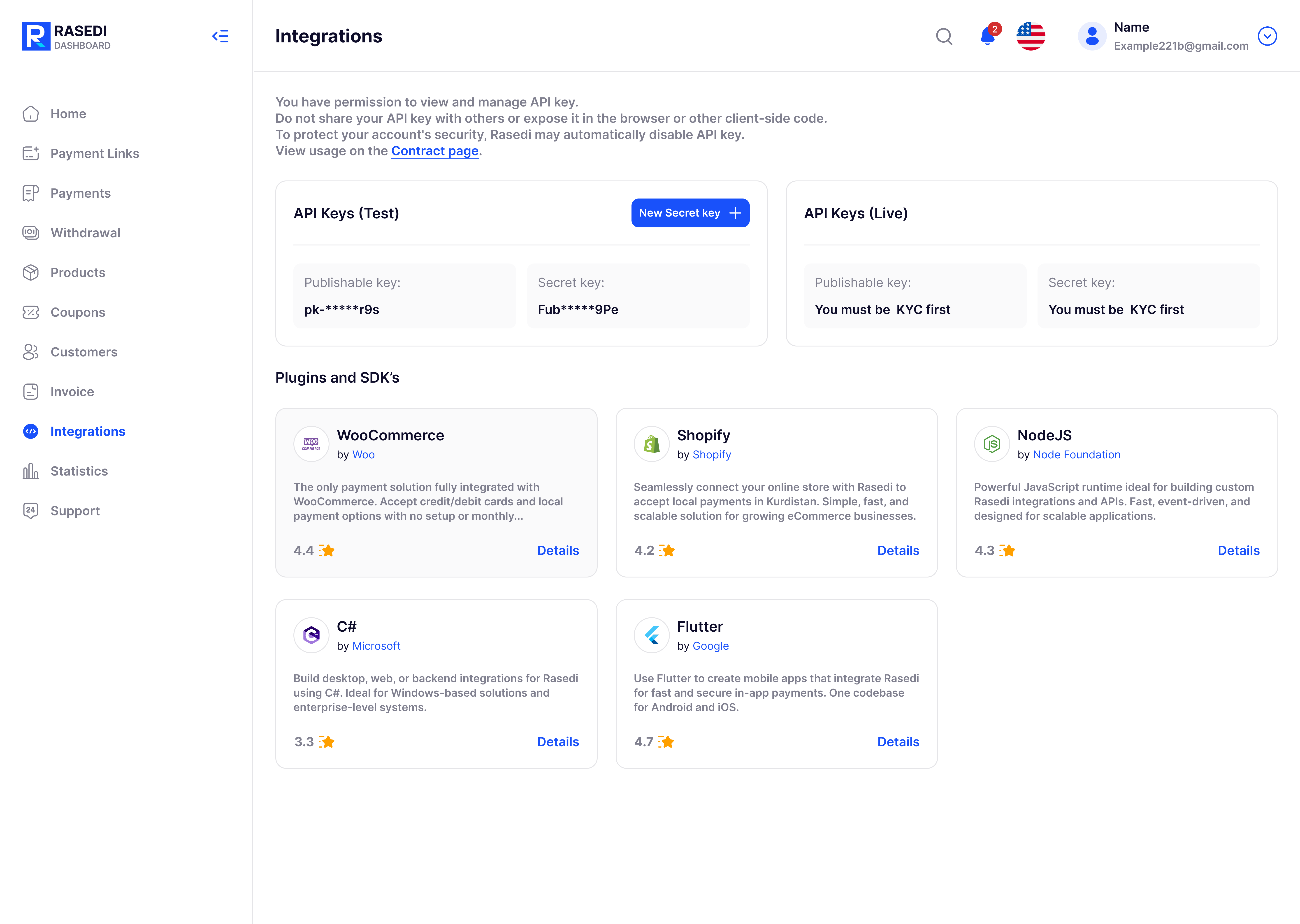Open notifications via the bell icon
The image size is (1300, 924).
(988, 36)
